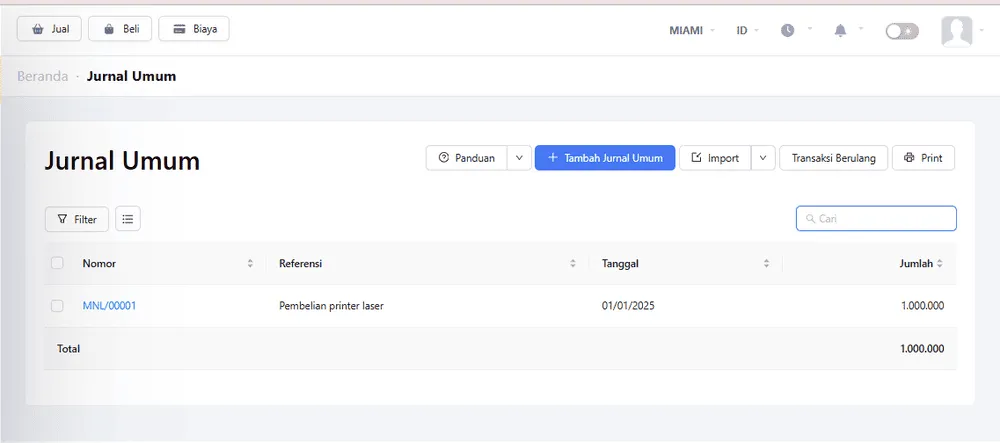
Task: Tick the checkbox for MNL/00001 row
Action: pyautogui.click(x=57, y=306)
